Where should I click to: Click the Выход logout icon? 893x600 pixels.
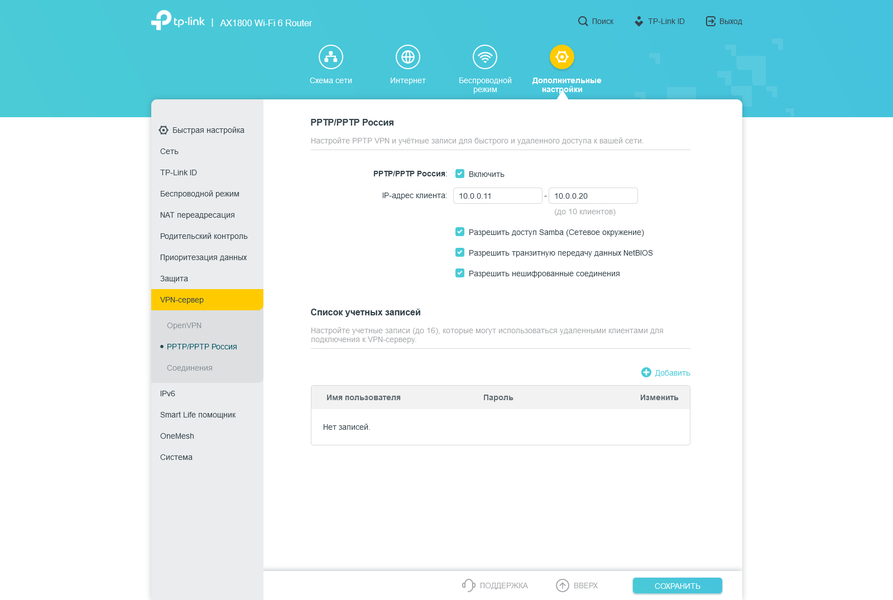click(x=710, y=21)
